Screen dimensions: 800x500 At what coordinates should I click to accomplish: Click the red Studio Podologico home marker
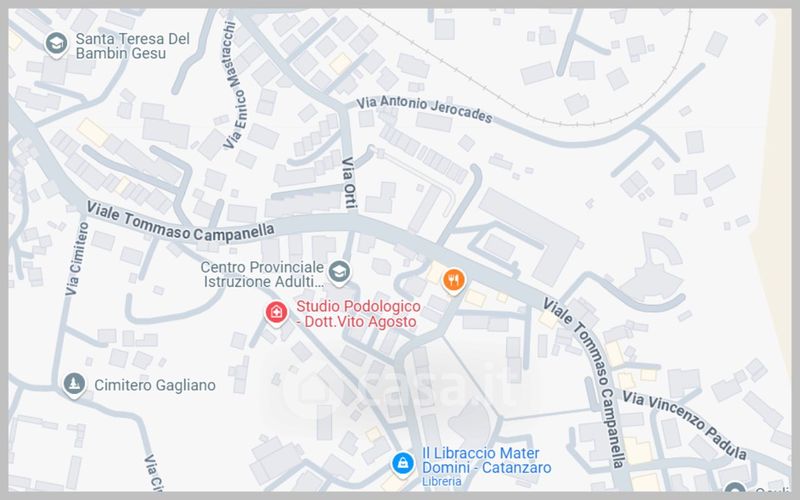[276, 312]
